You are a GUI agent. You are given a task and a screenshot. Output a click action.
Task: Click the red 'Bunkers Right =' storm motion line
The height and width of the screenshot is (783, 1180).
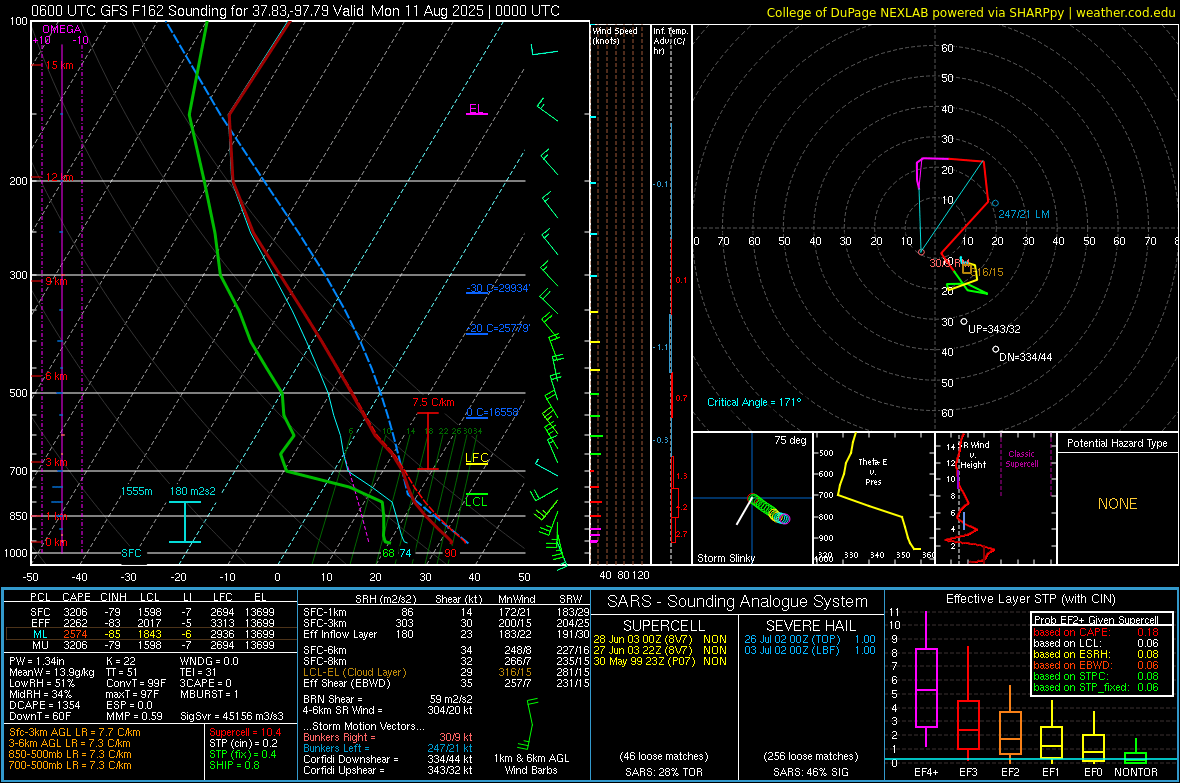point(388,737)
